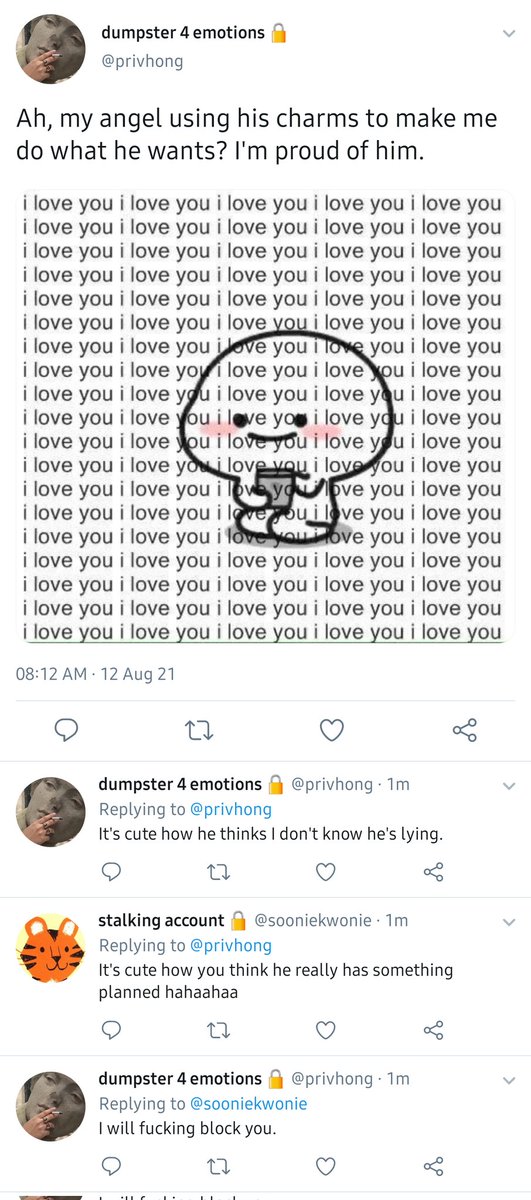Expand options for the "he's lying" reply
The image size is (531, 1200).
tap(508, 785)
